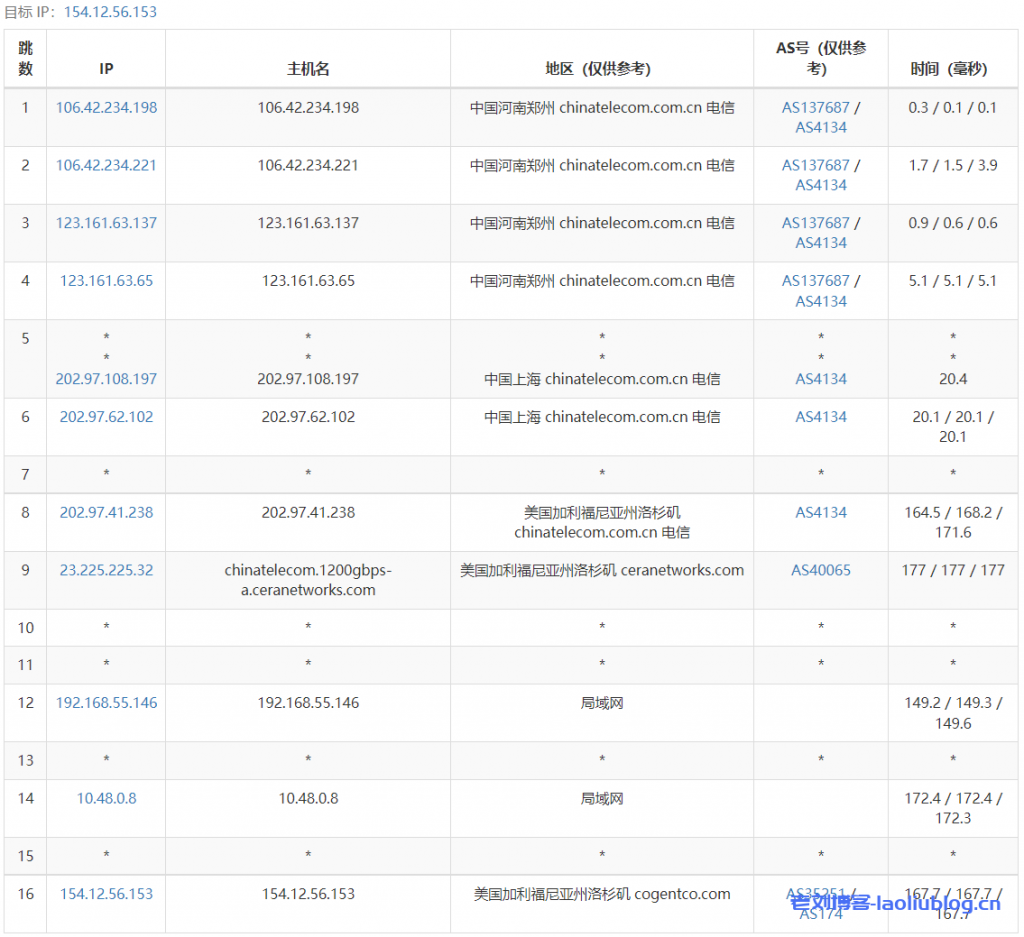Image resolution: width=1024 pixels, height=937 pixels.
Task: Click the 106.42.234.221 IP link
Action: click(106, 165)
